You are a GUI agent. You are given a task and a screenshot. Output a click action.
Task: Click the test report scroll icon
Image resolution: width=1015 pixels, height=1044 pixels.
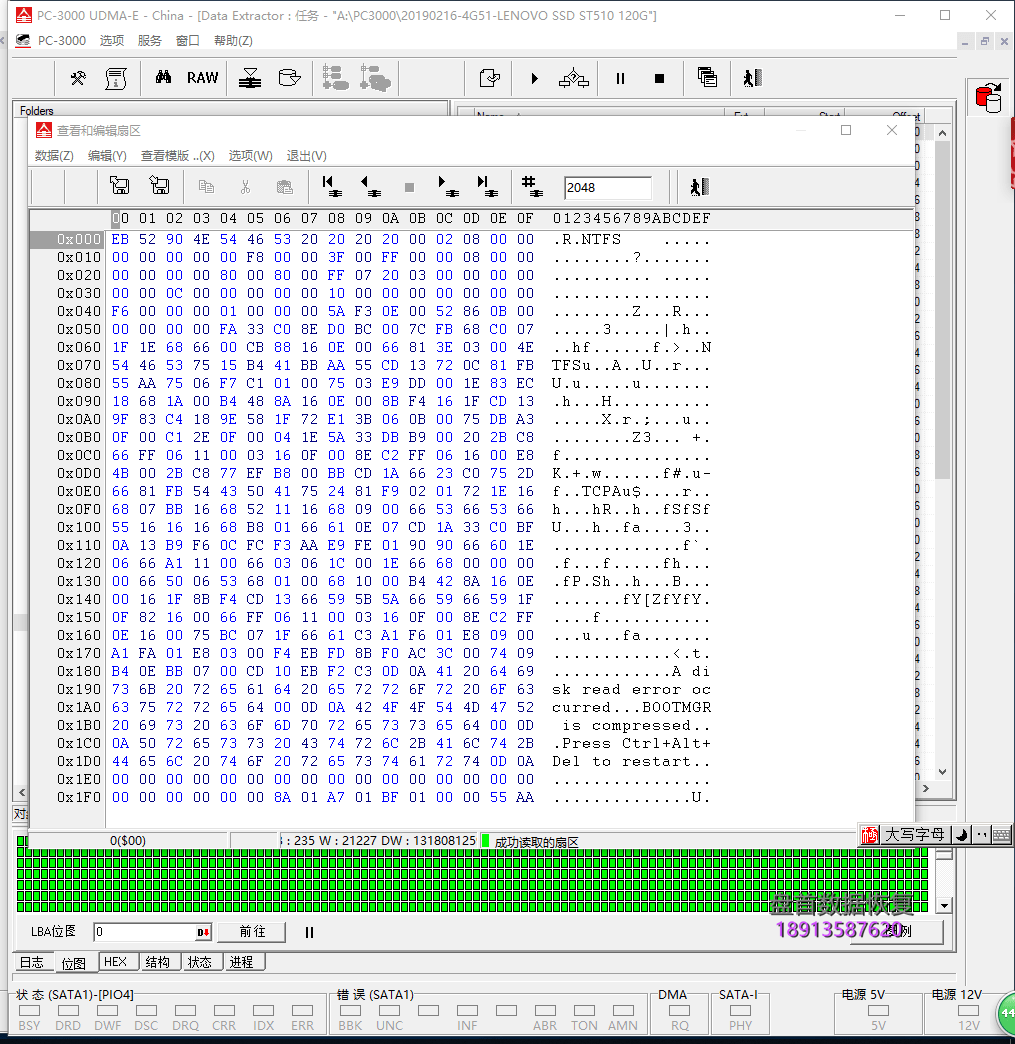coord(116,79)
